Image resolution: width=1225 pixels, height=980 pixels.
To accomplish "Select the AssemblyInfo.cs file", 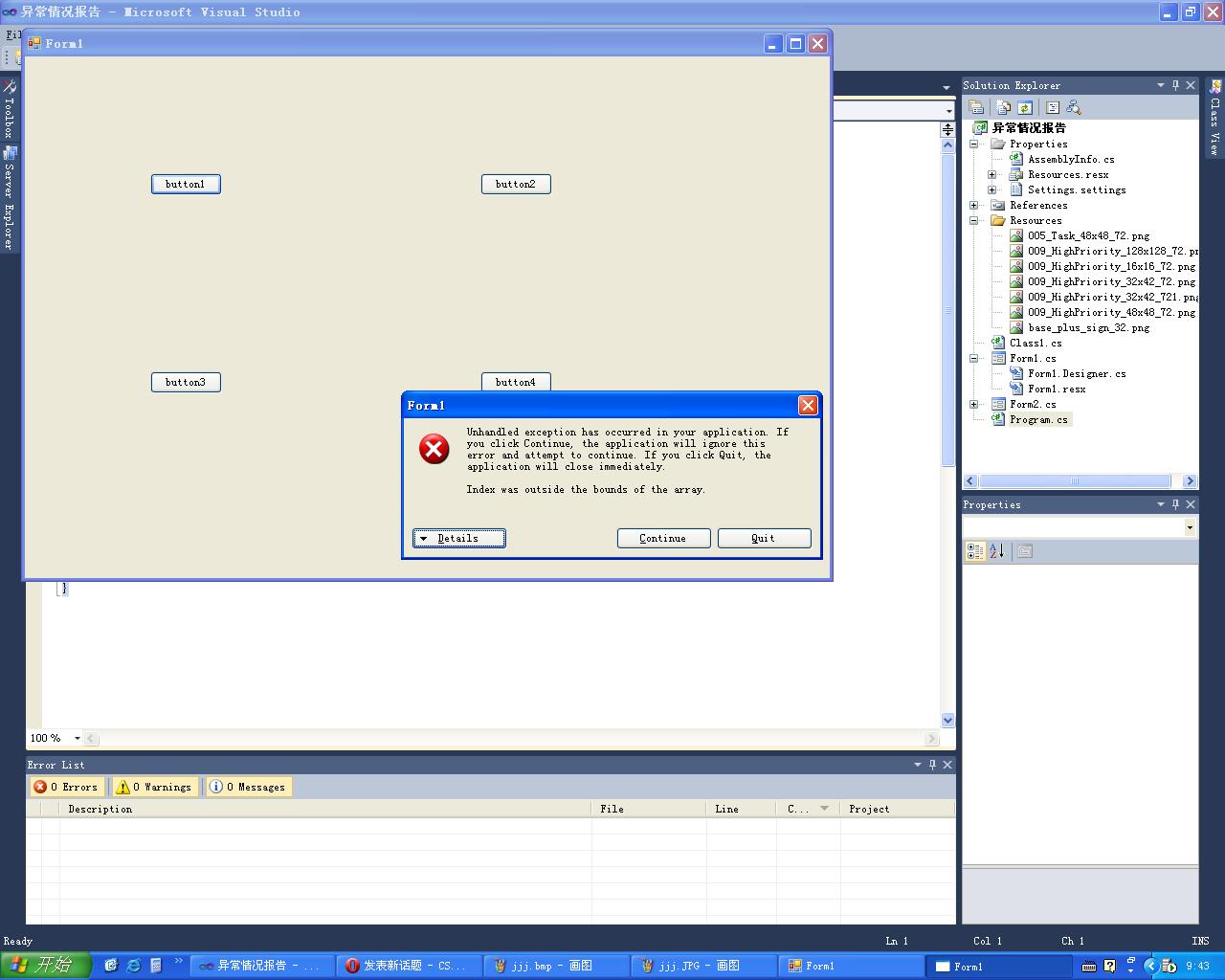I will tap(1071, 159).
